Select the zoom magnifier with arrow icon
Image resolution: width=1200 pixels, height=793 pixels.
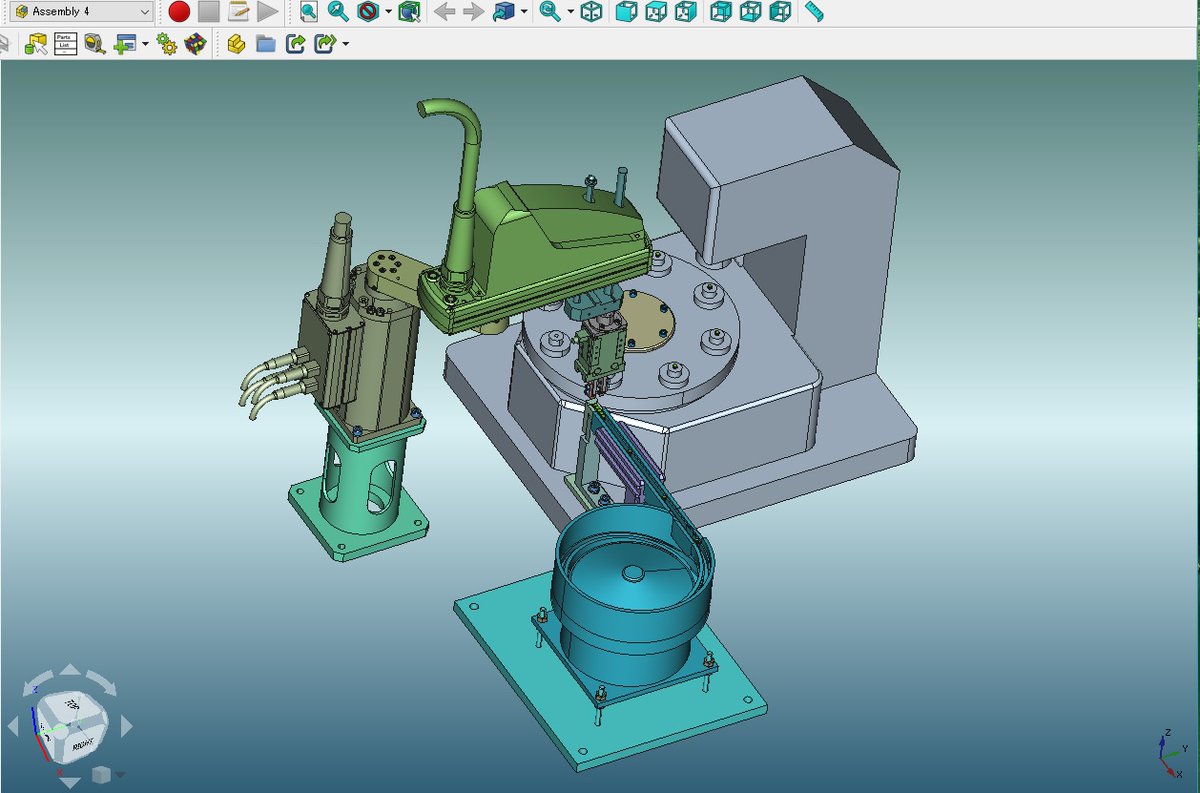click(x=339, y=12)
